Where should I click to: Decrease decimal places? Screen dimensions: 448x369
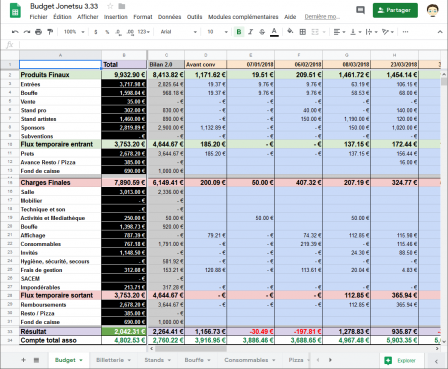tap(118, 32)
